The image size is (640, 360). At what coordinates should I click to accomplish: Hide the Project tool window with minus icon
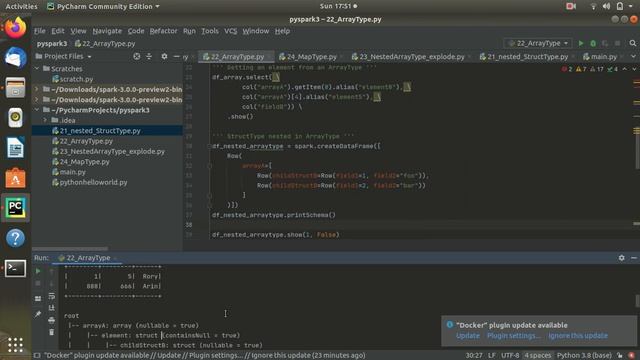click(176, 56)
